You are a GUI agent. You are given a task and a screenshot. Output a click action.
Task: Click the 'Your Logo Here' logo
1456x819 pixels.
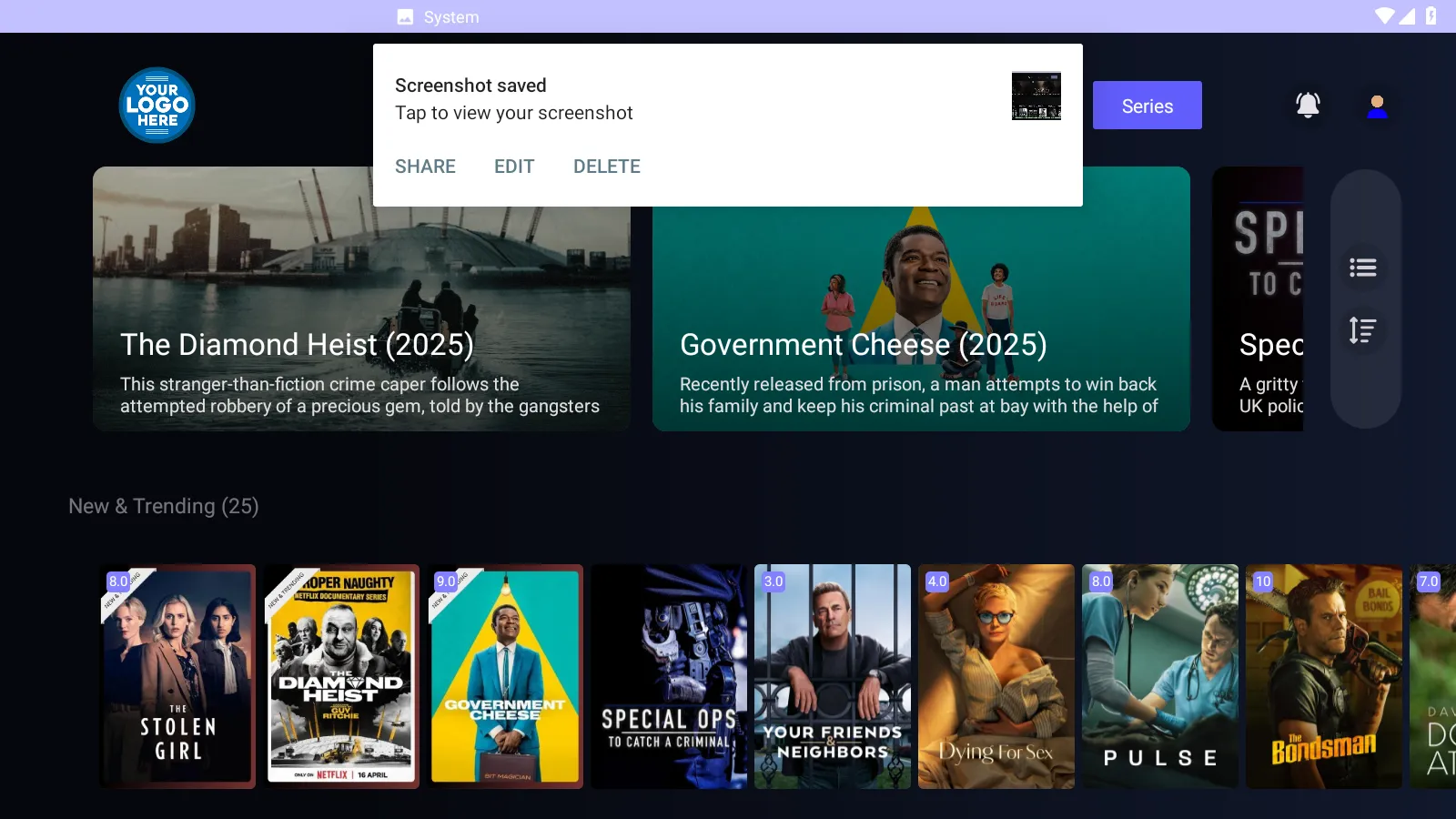tap(157, 106)
